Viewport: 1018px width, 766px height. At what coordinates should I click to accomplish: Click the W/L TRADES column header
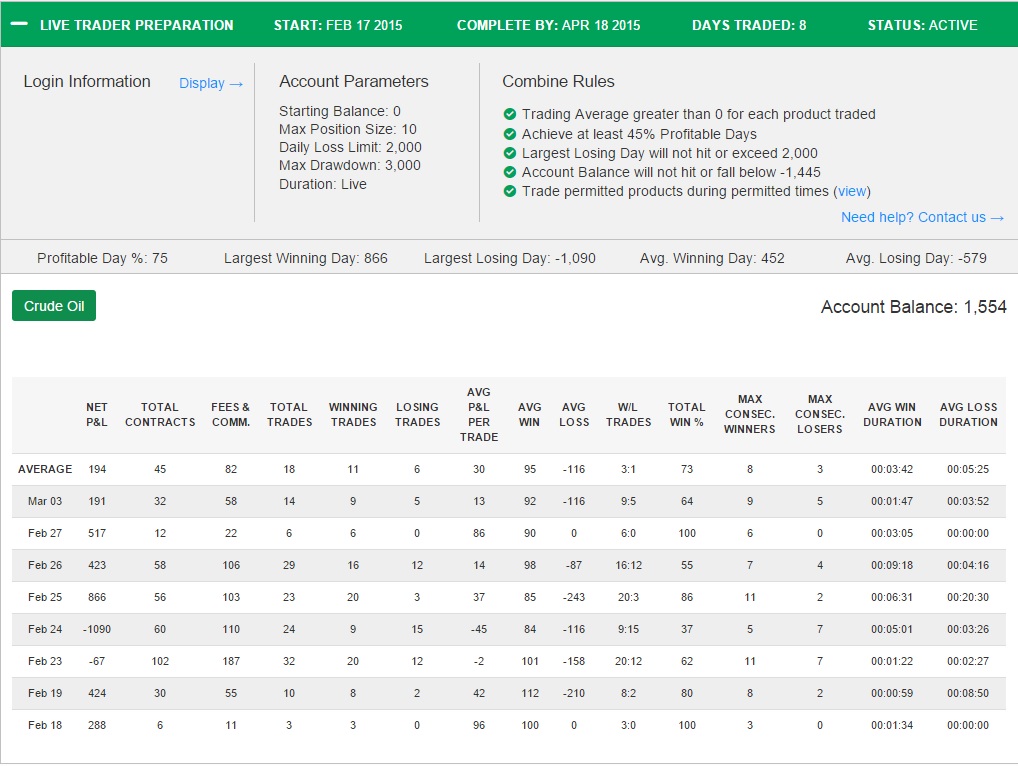(x=628, y=414)
